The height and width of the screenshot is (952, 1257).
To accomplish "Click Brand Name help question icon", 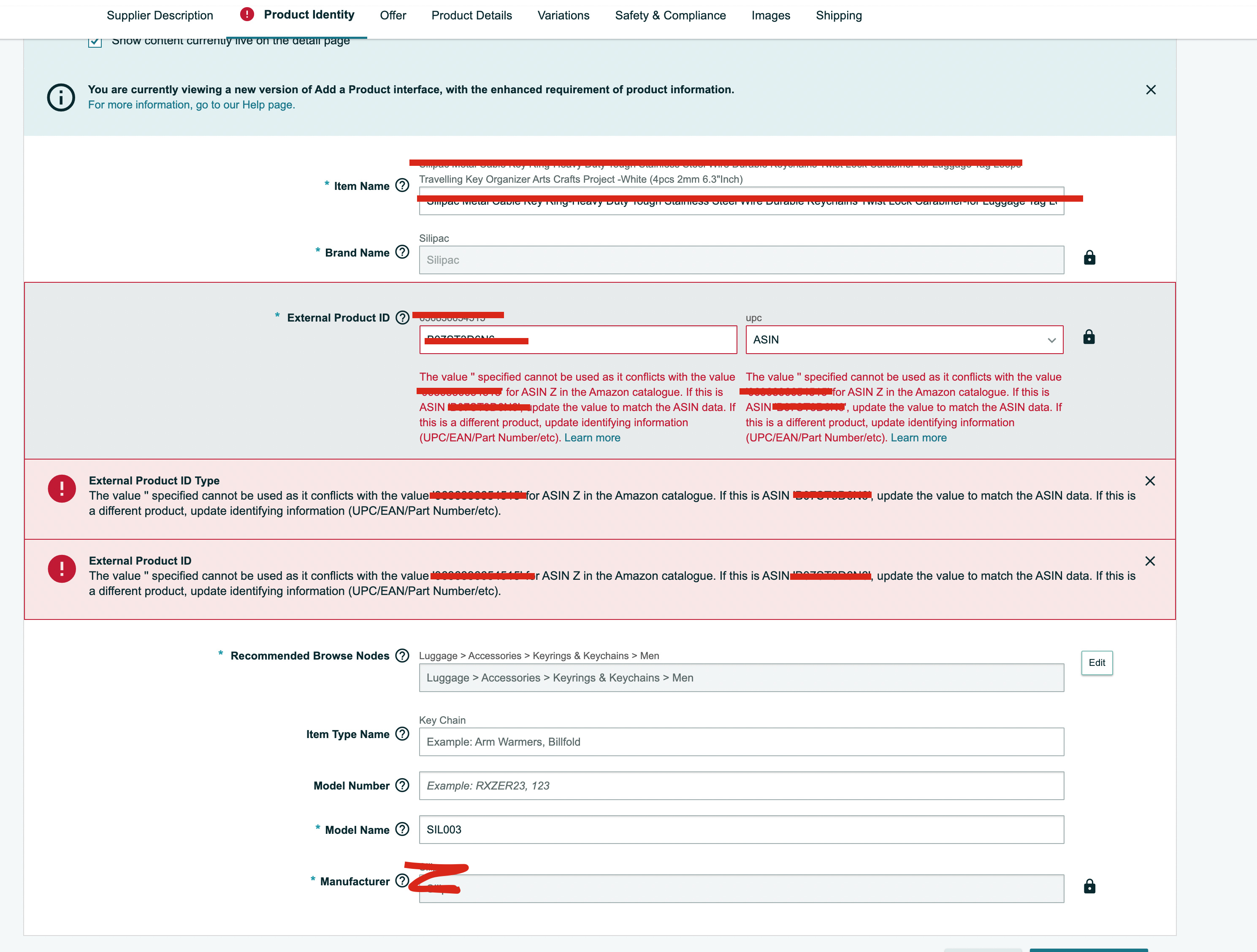I will [x=402, y=252].
